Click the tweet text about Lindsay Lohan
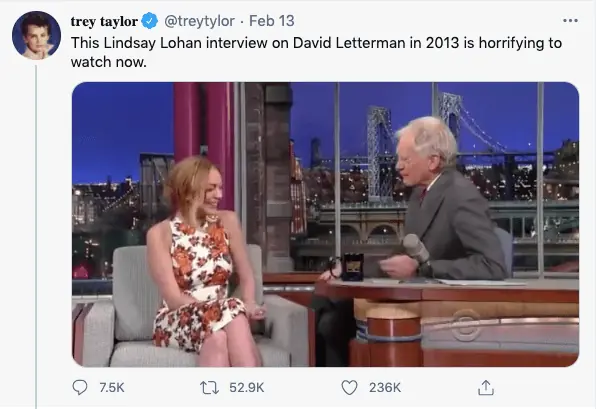The width and height of the screenshot is (596, 409). click(x=316, y=52)
